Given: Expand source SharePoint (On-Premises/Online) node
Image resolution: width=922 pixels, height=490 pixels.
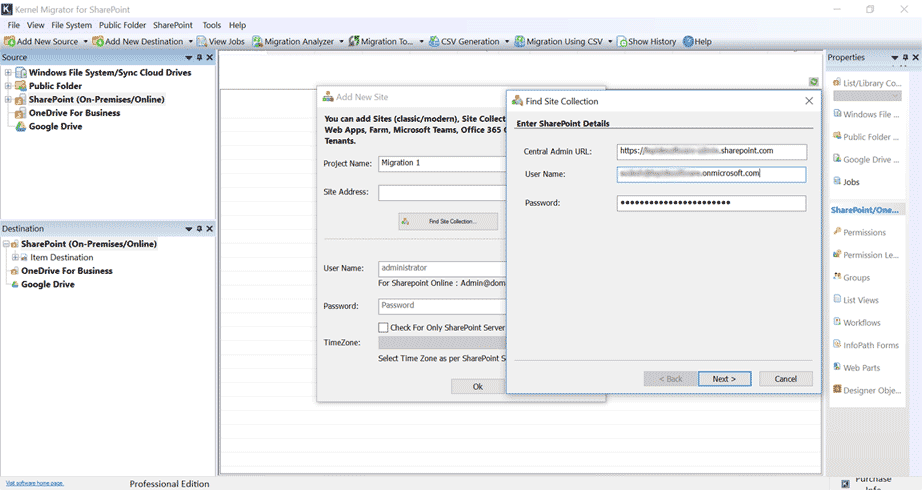Looking at the screenshot, I should (8, 99).
